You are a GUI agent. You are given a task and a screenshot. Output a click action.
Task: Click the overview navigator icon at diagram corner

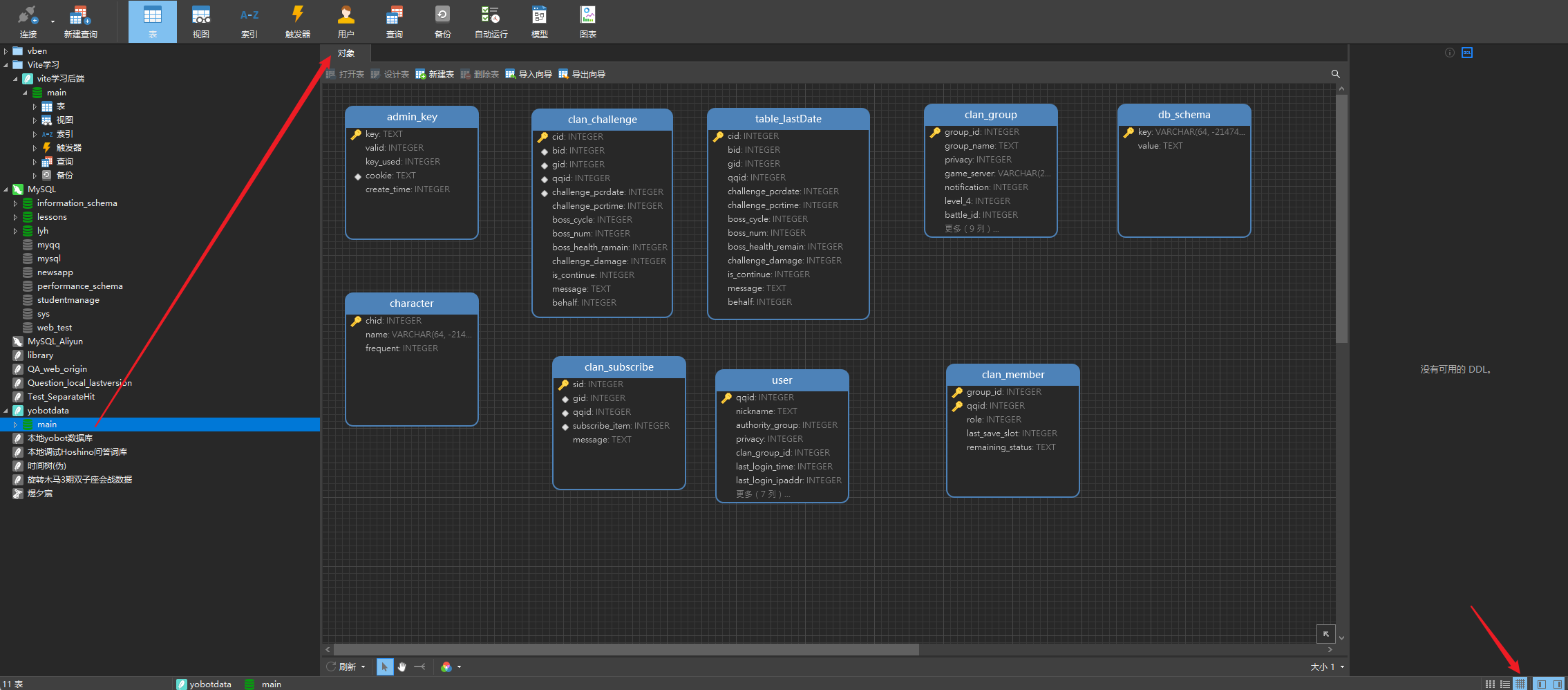1325,633
